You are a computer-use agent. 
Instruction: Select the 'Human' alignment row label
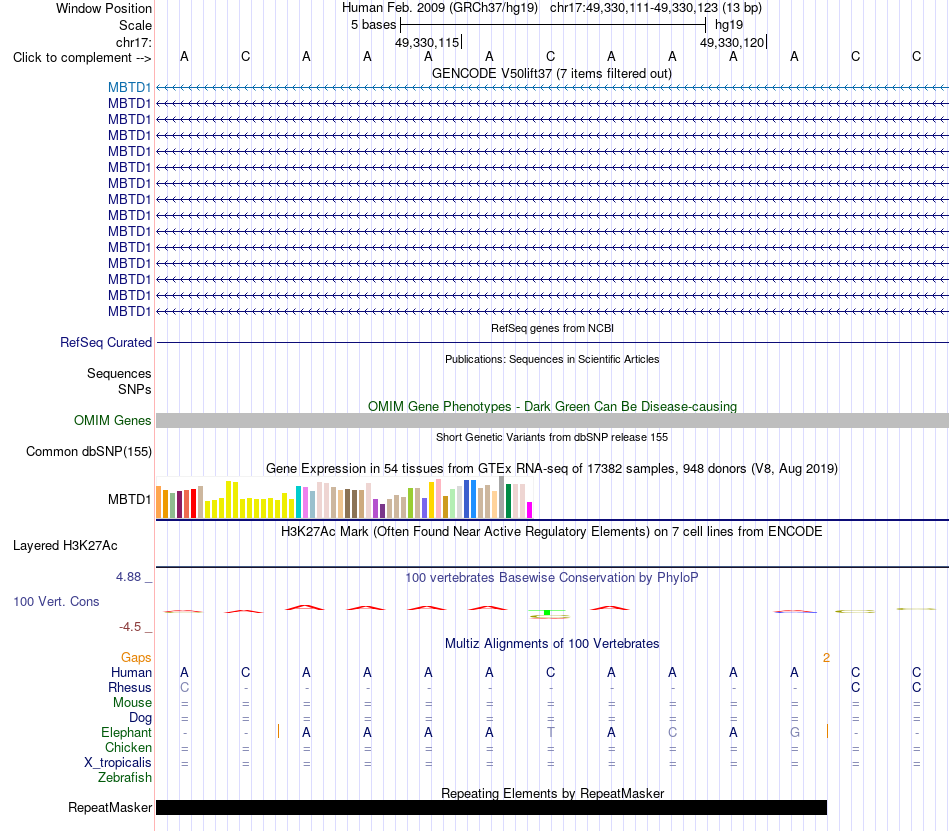pos(131,672)
